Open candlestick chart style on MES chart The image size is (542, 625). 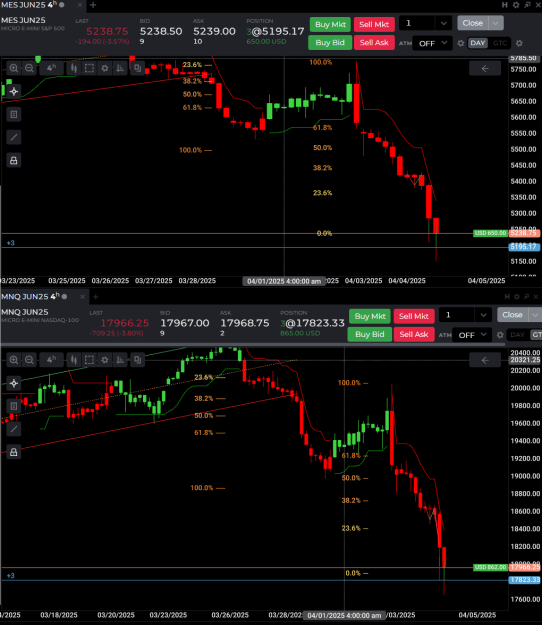click(x=74, y=68)
